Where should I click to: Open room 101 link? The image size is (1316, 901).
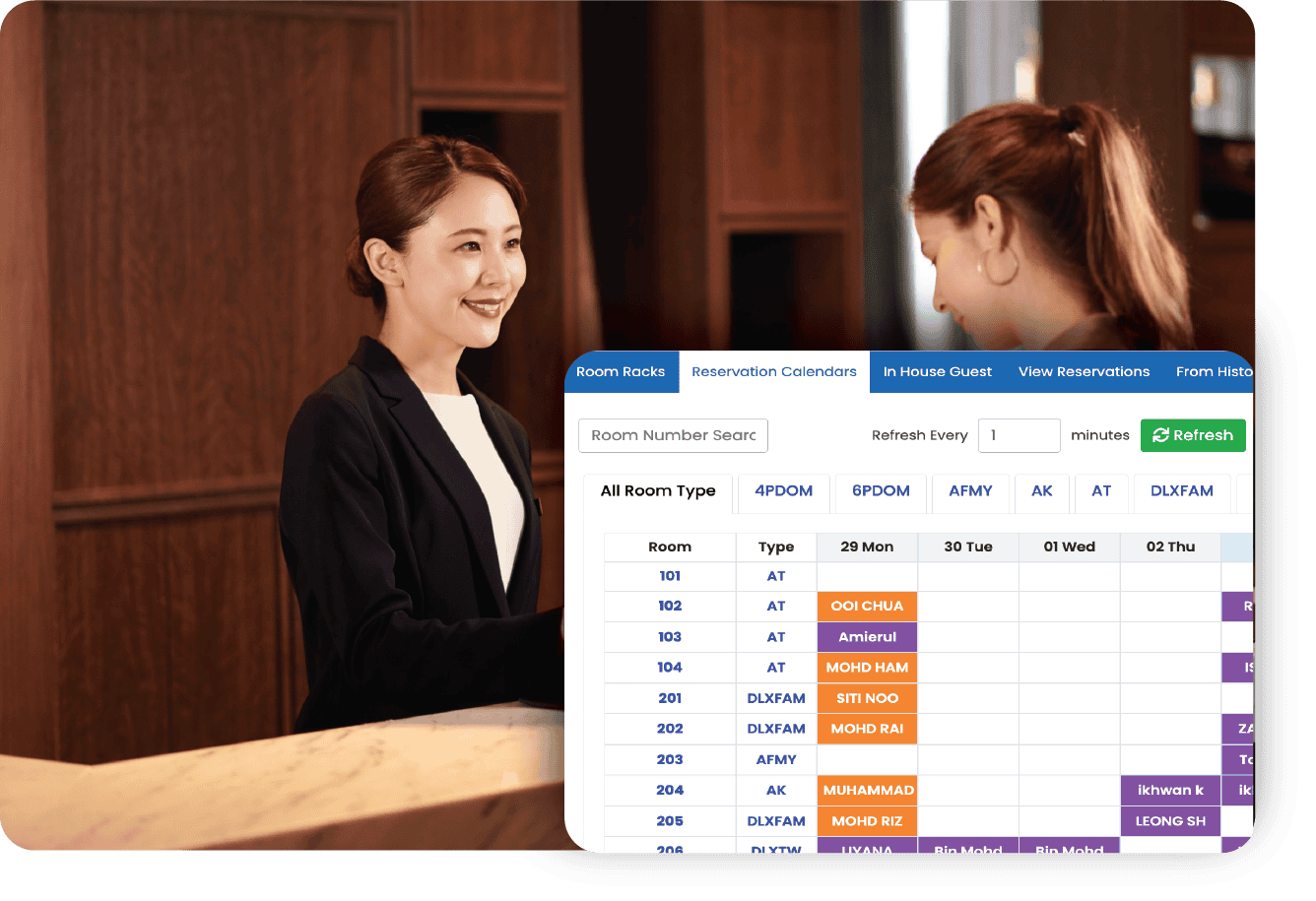click(x=670, y=576)
